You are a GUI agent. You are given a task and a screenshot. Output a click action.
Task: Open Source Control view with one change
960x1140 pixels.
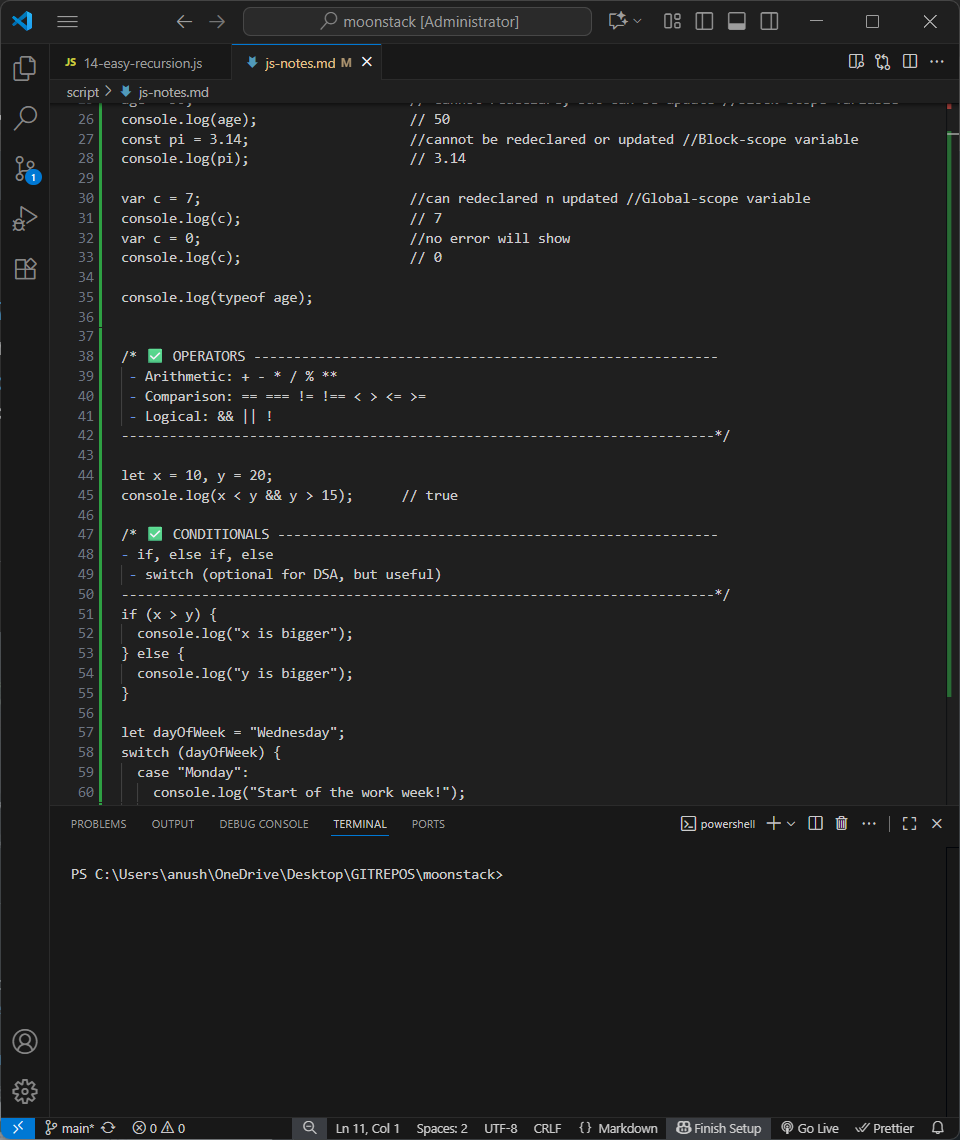[25, 169]
